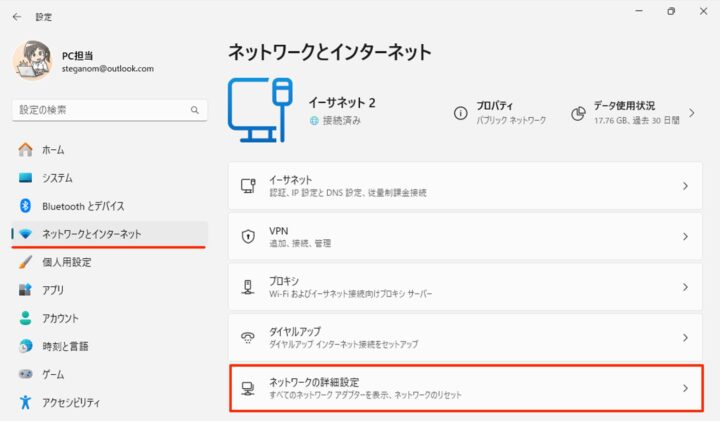720x421 pixels.
Task: Click the VPN shield icon
Action: (x=248, y=236)
